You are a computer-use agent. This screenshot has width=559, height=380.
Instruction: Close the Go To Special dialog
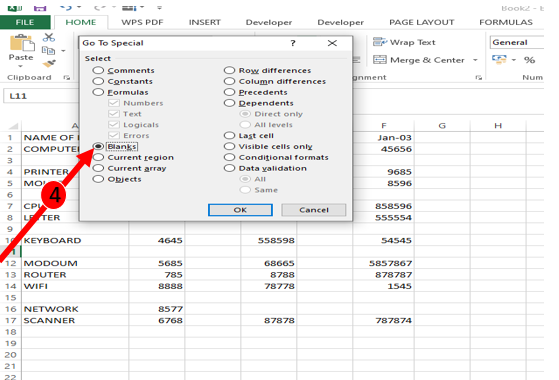tap(332, 43)
